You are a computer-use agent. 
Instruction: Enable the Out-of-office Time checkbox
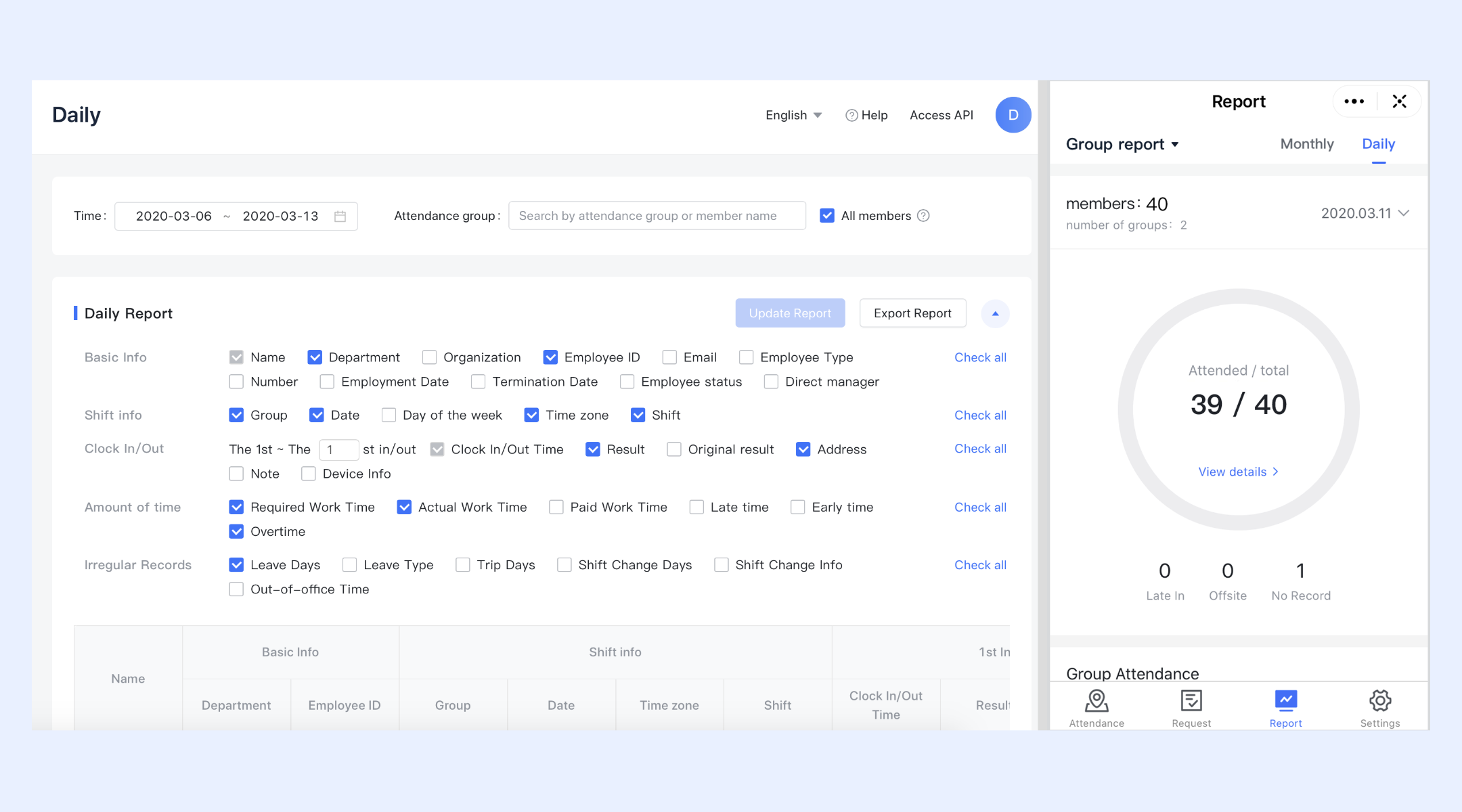tap(236, 589)
